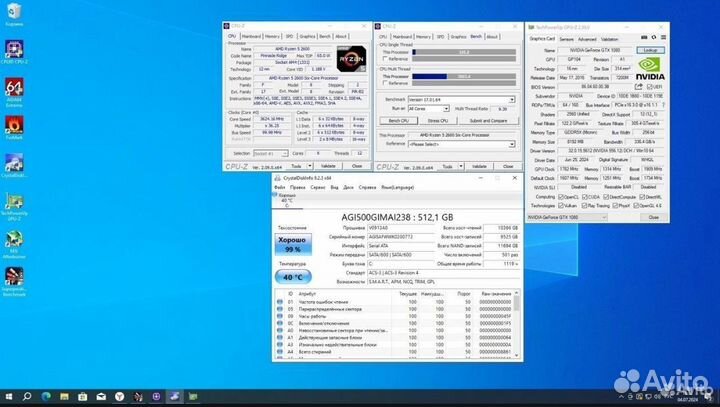Open the Benchmark version dropdown in CPU-Z
The width and height of the screenshot is (720, 407).
click(461, 100)
